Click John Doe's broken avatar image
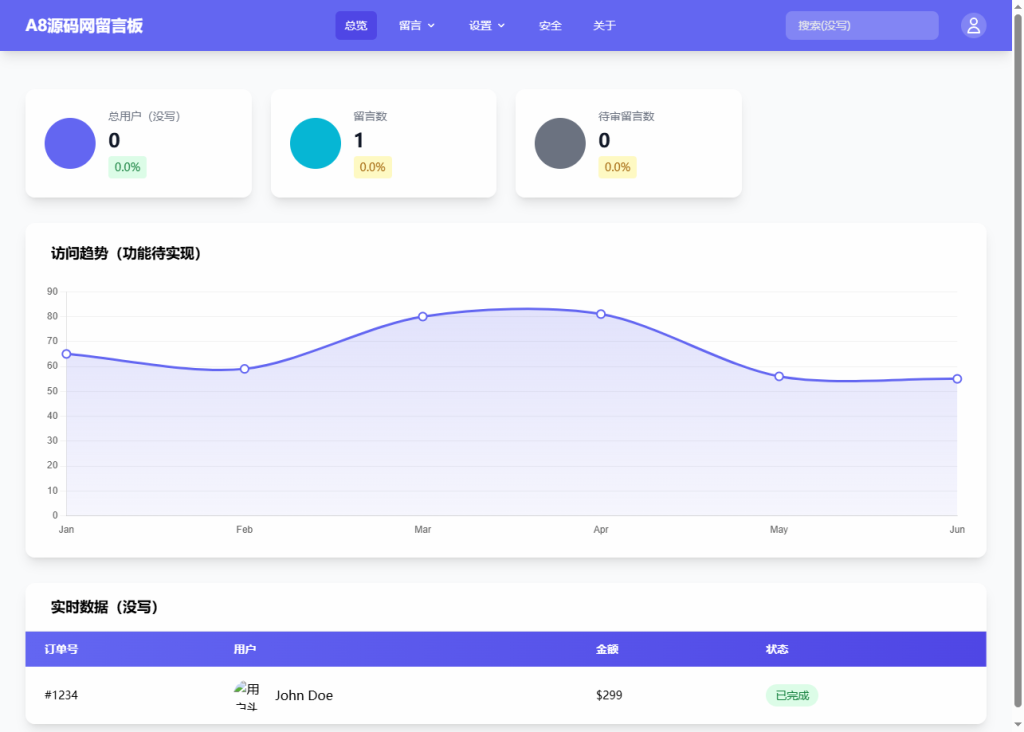This screenshot has height=732, width=1024. point(248,695)
